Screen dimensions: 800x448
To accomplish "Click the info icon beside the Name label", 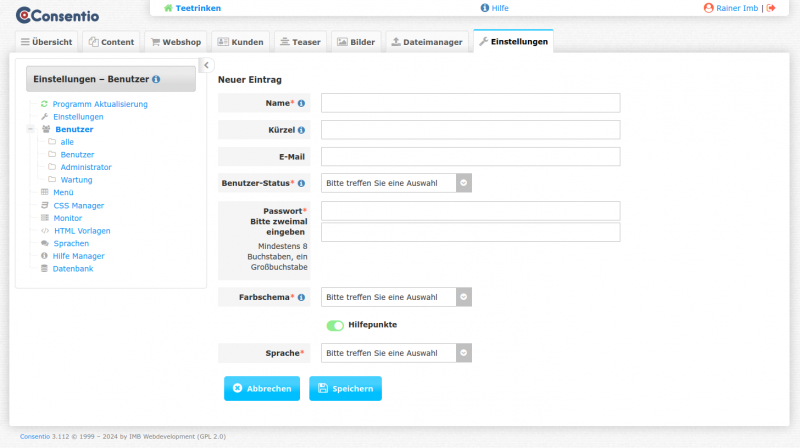I will [x=301, y=103].
